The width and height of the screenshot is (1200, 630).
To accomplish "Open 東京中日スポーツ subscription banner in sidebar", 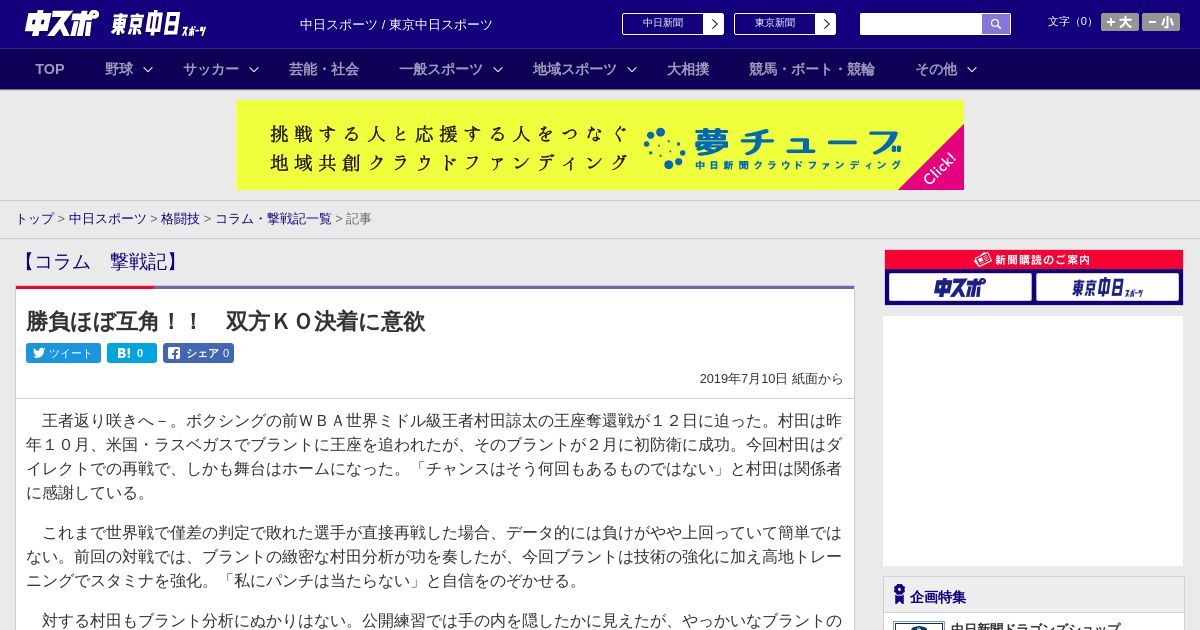I will 1107,288.
